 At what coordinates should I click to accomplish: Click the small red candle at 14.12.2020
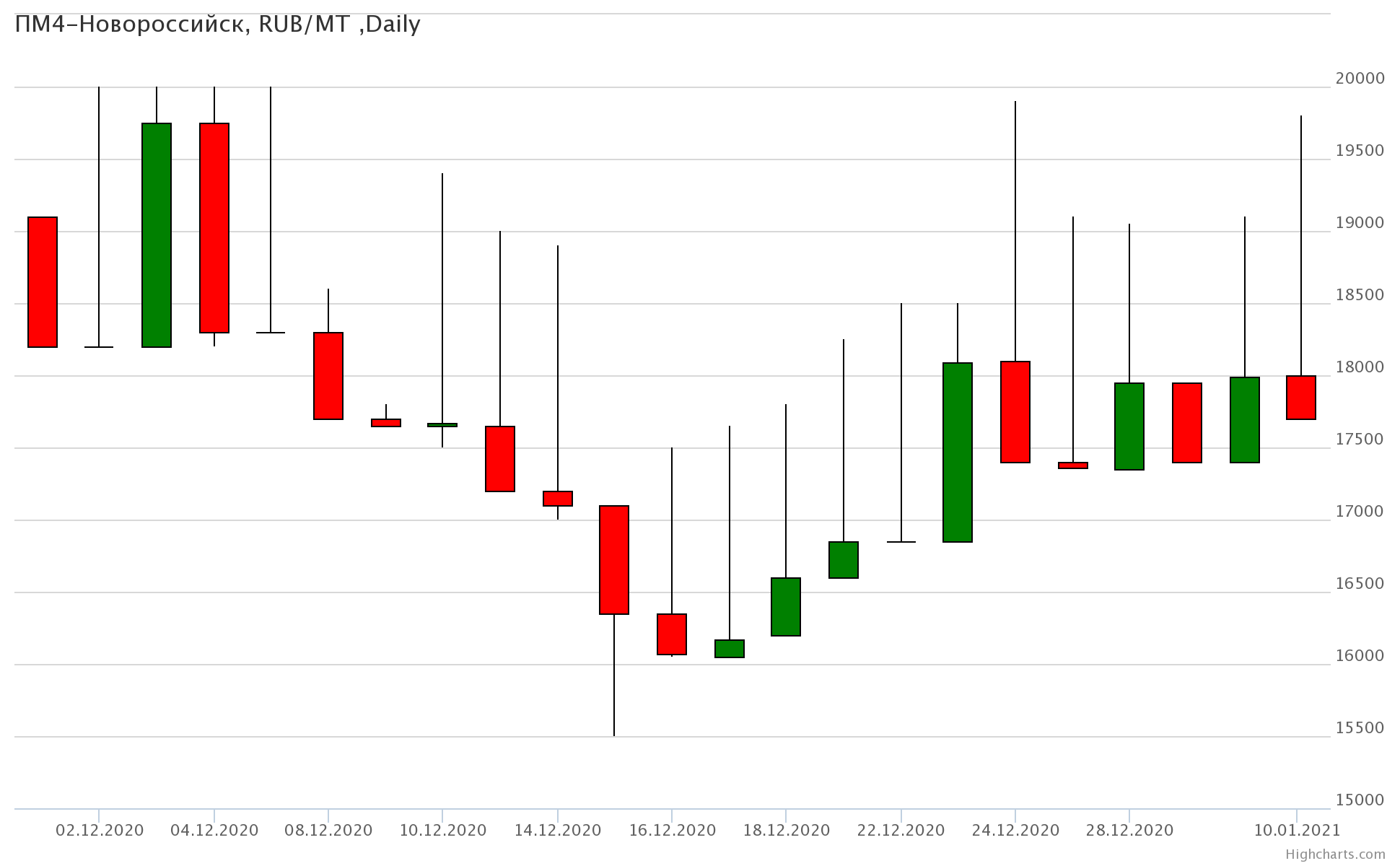558,499
